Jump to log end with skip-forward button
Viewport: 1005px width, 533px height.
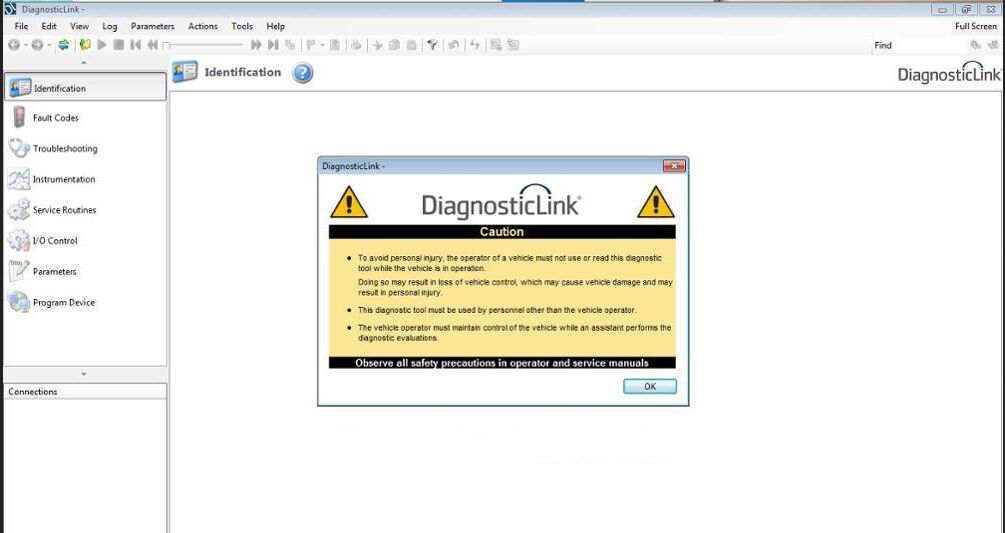tap(273, 45)
